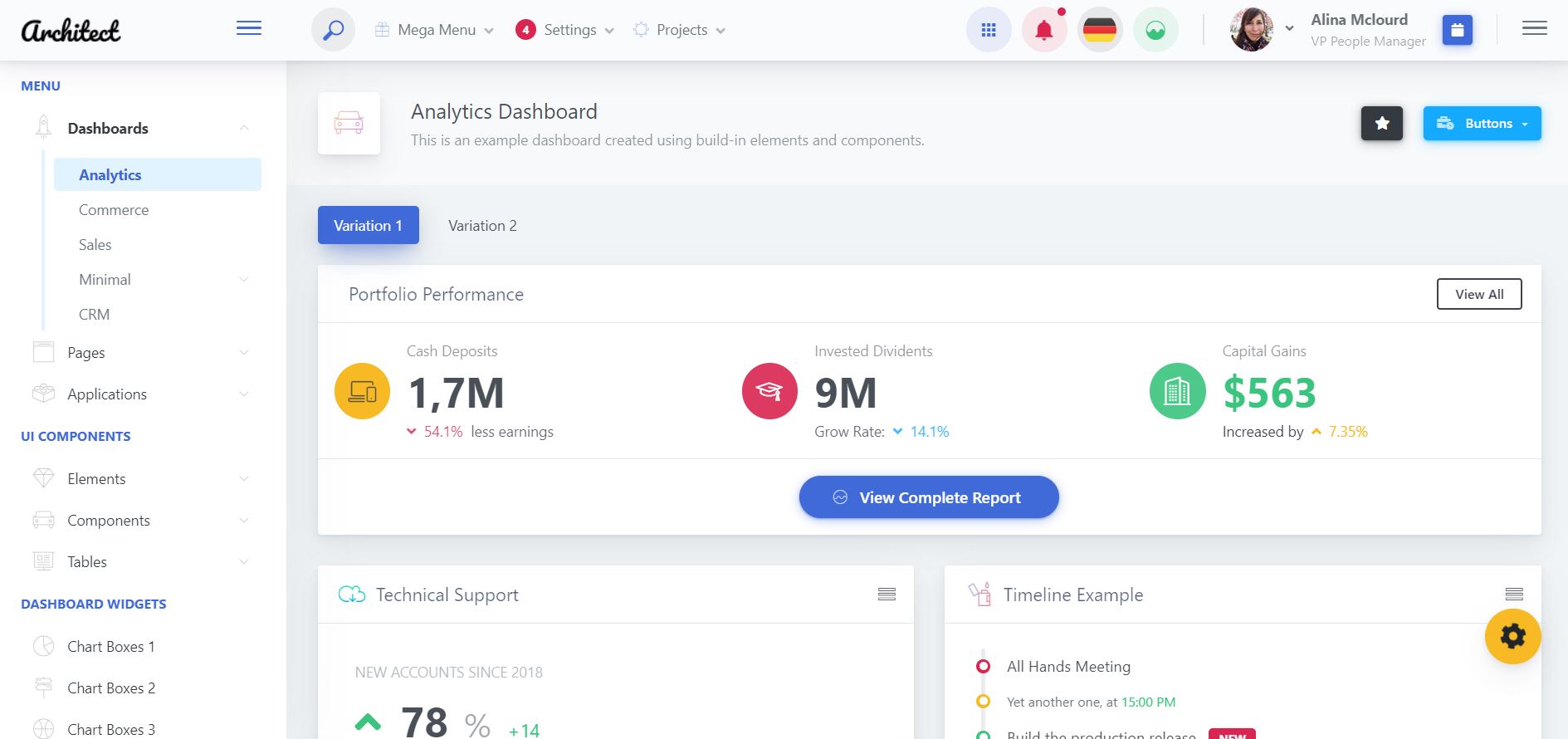The height and width of the screenshot is (739, 1568).
Task: Click the Technical Support card menu icon
Action: (887, 595)
